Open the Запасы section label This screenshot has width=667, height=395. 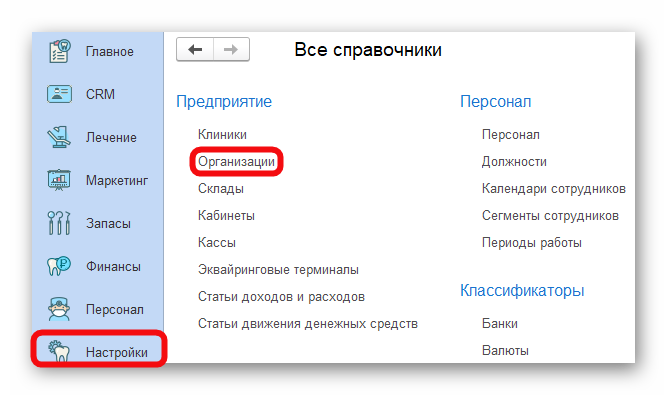click(108, 223)
